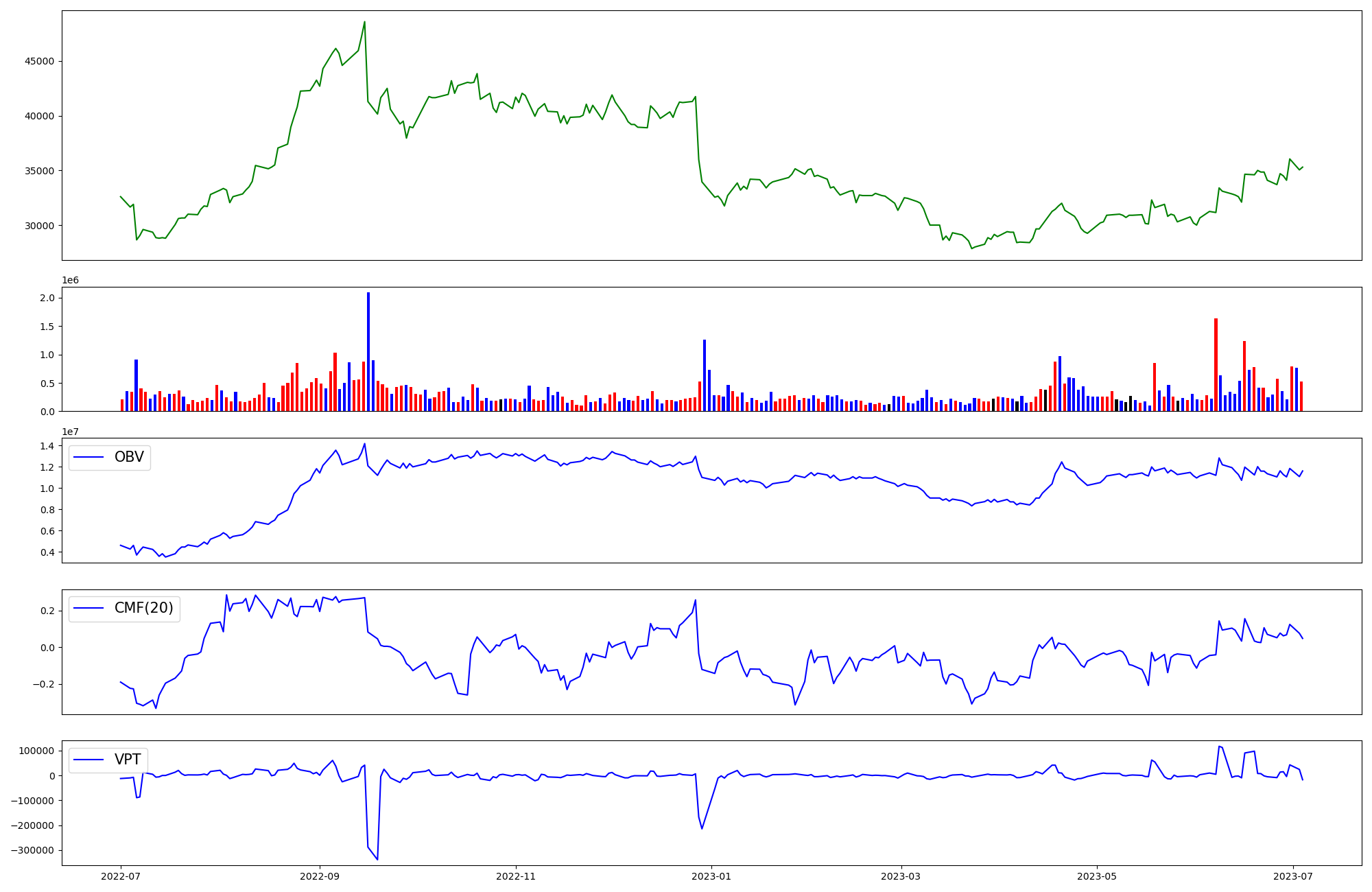Click the 2023-07 date tick label

1293,876
